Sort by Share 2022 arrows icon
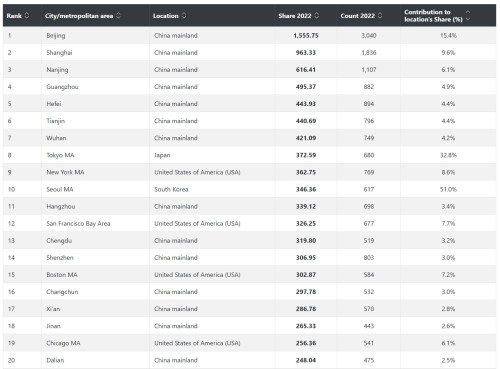 point(317,15)
